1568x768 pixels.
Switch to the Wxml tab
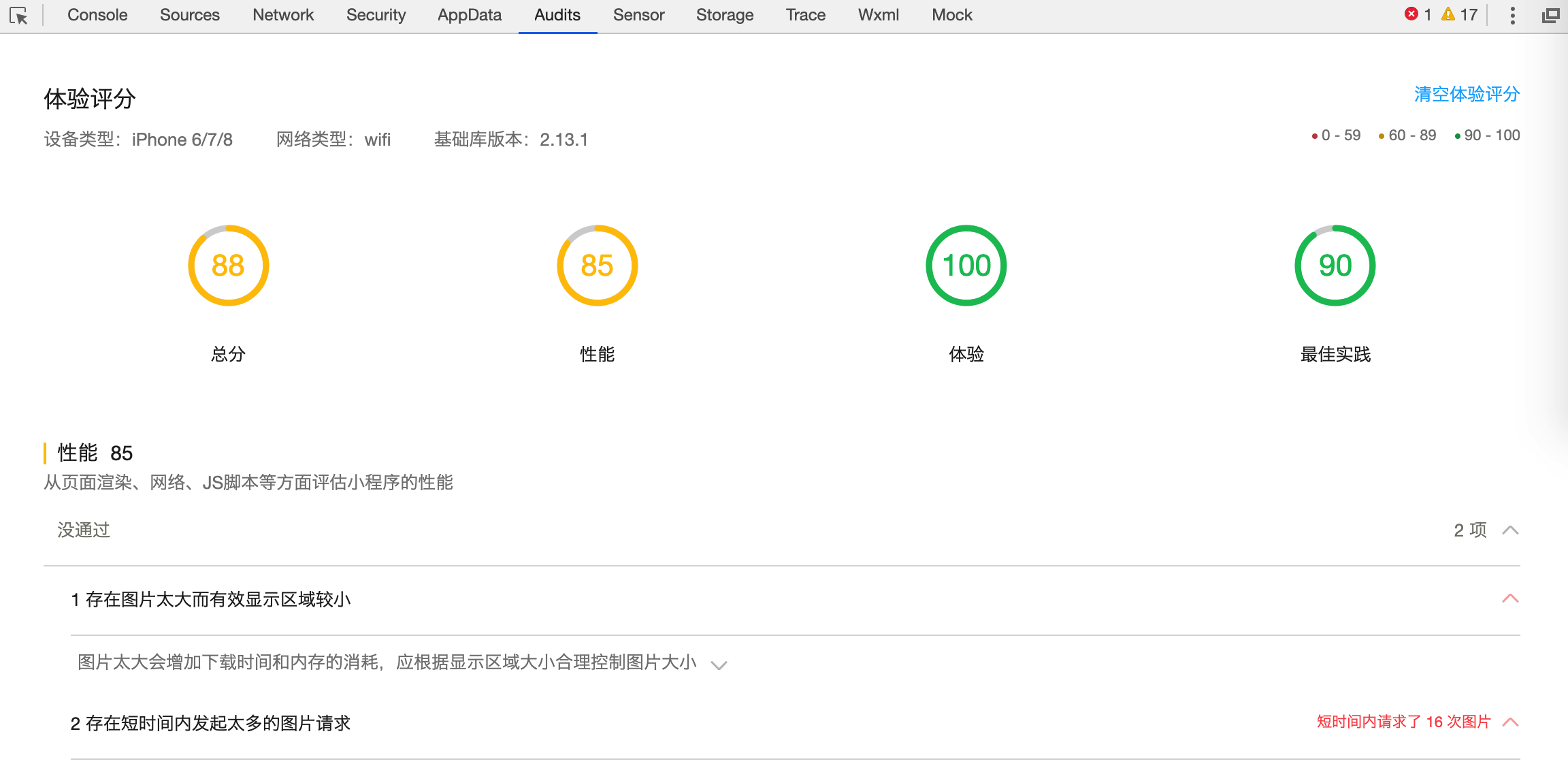click(878, 15)
